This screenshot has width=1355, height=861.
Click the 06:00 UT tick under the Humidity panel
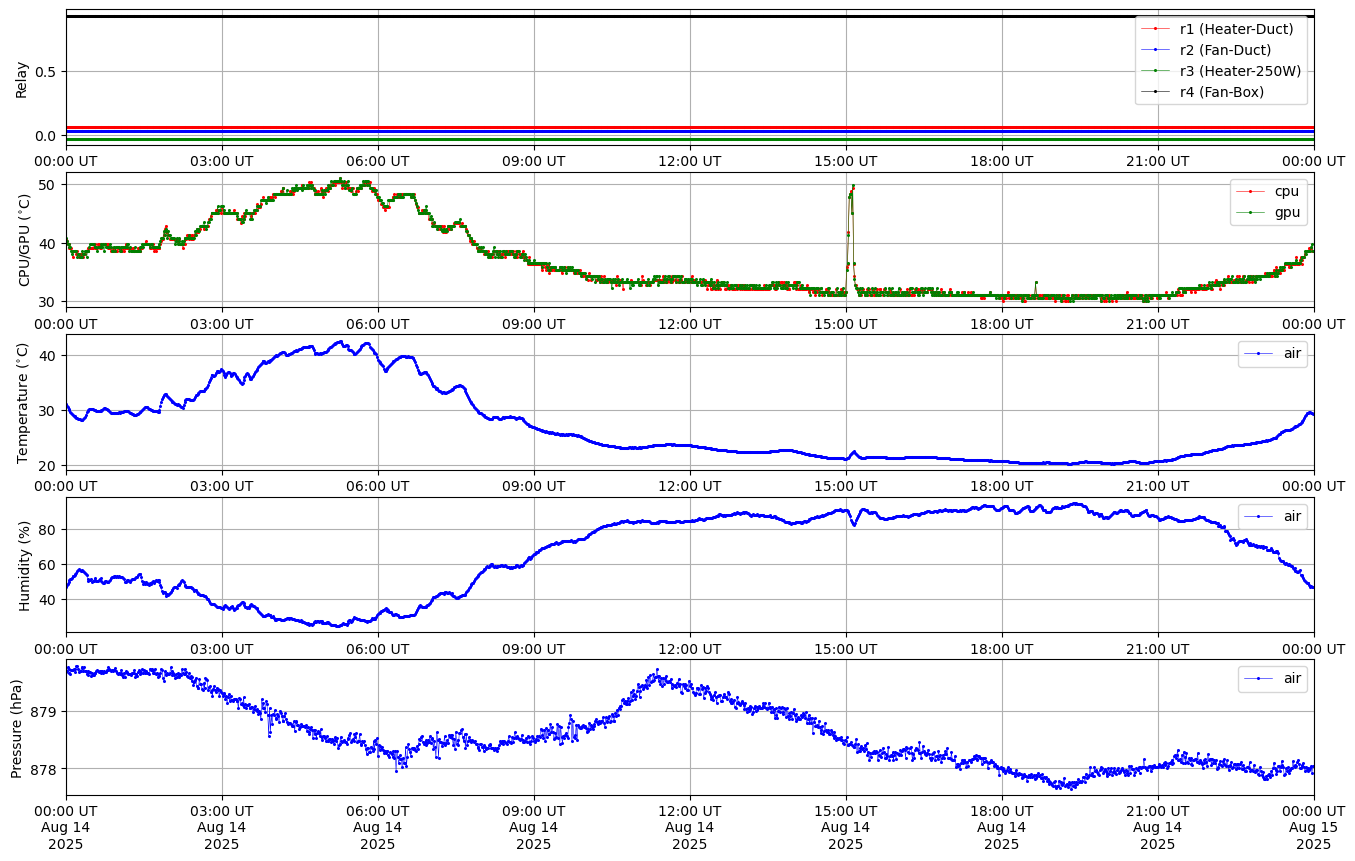pos(378,648)
